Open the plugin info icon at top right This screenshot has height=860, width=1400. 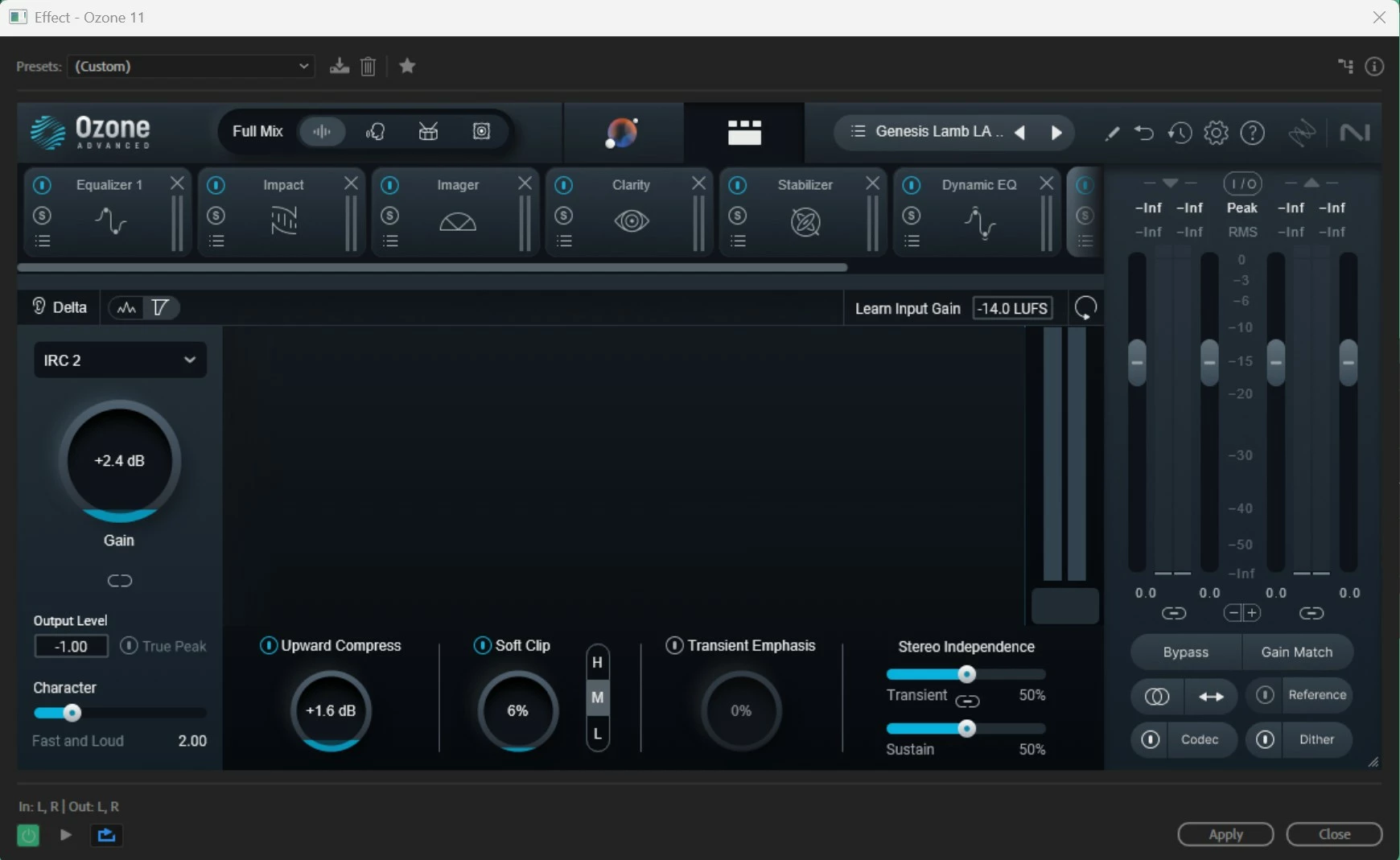tap(1374, 66)
